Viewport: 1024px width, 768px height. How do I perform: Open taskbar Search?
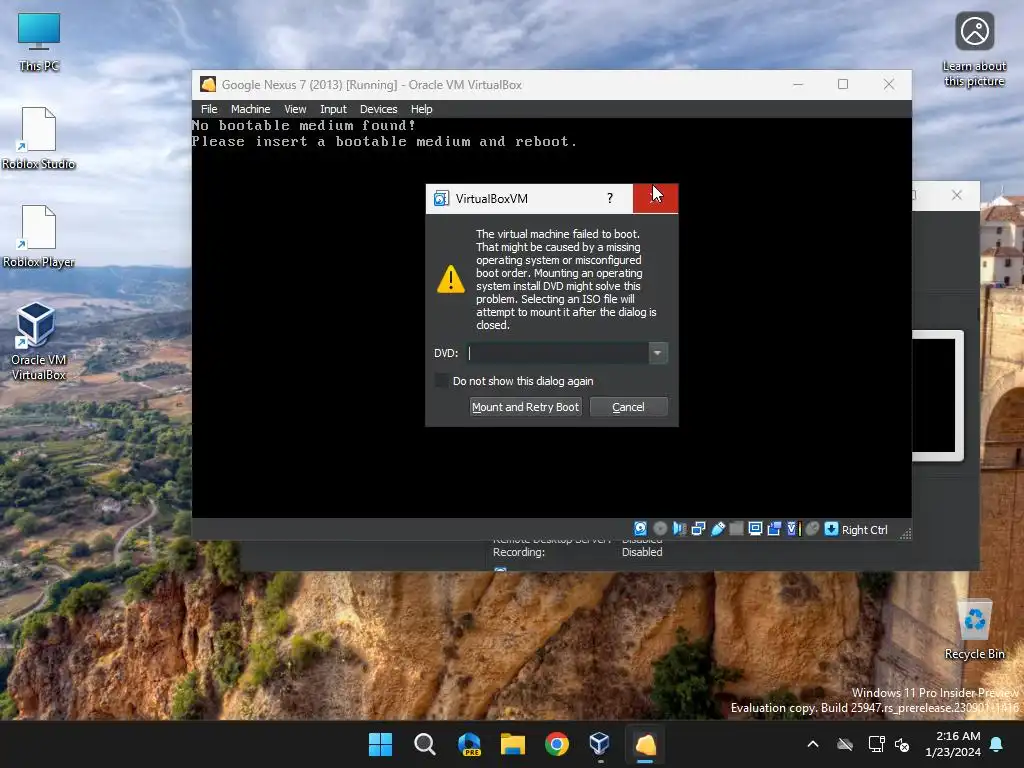[424, 744]
